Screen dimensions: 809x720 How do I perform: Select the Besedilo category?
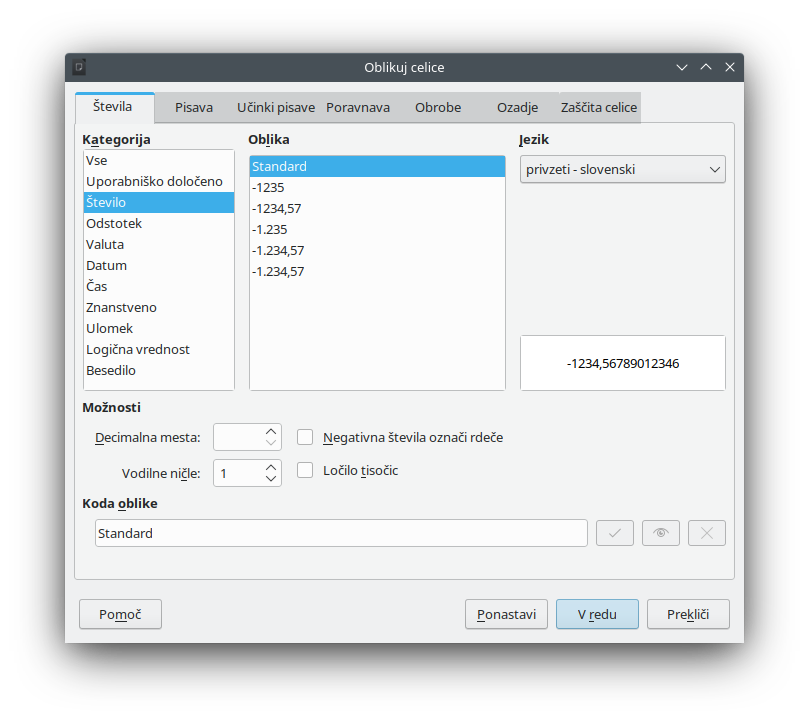[158, 370]
